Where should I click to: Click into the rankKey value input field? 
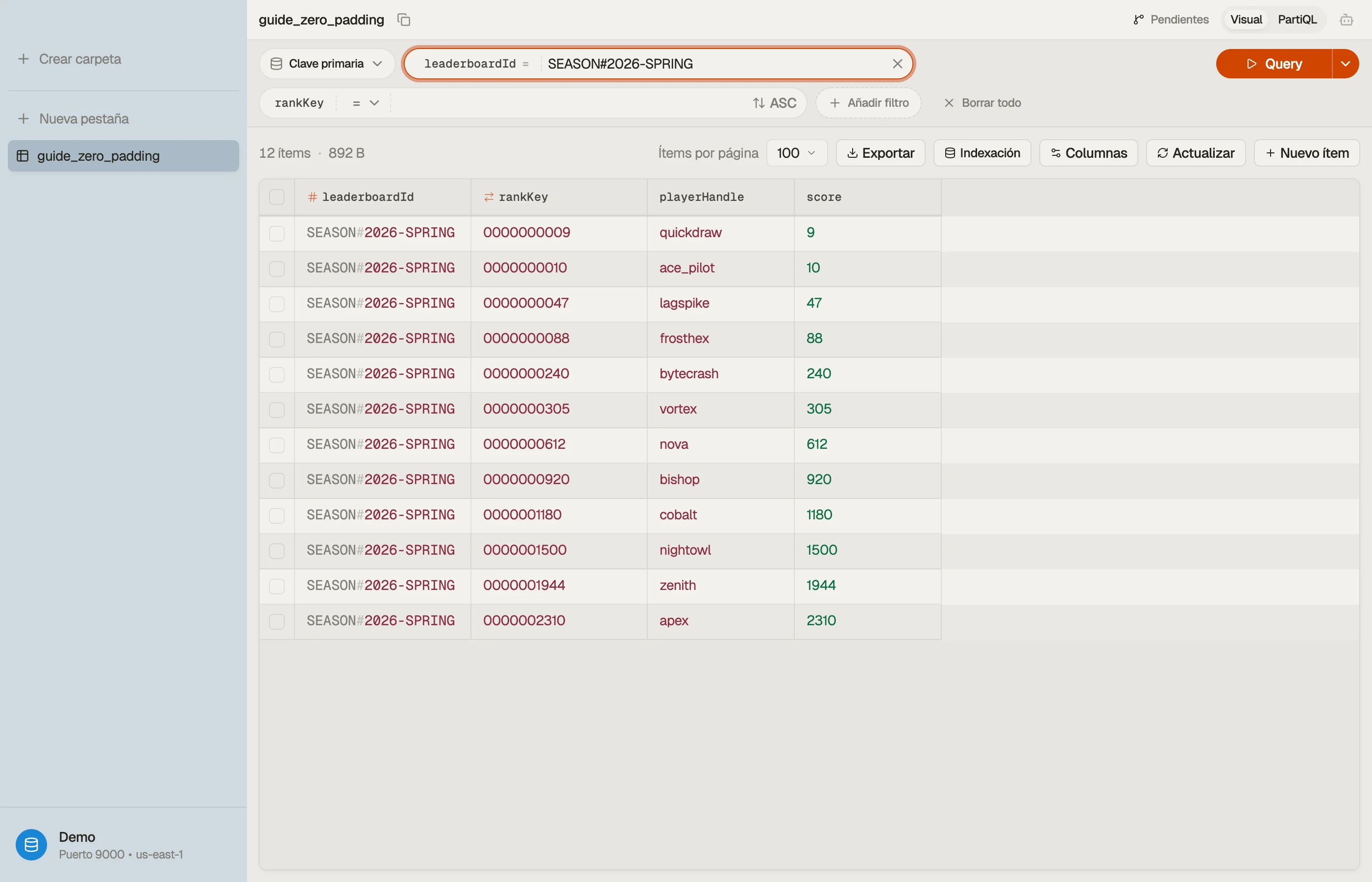click(x=569, y=103)
